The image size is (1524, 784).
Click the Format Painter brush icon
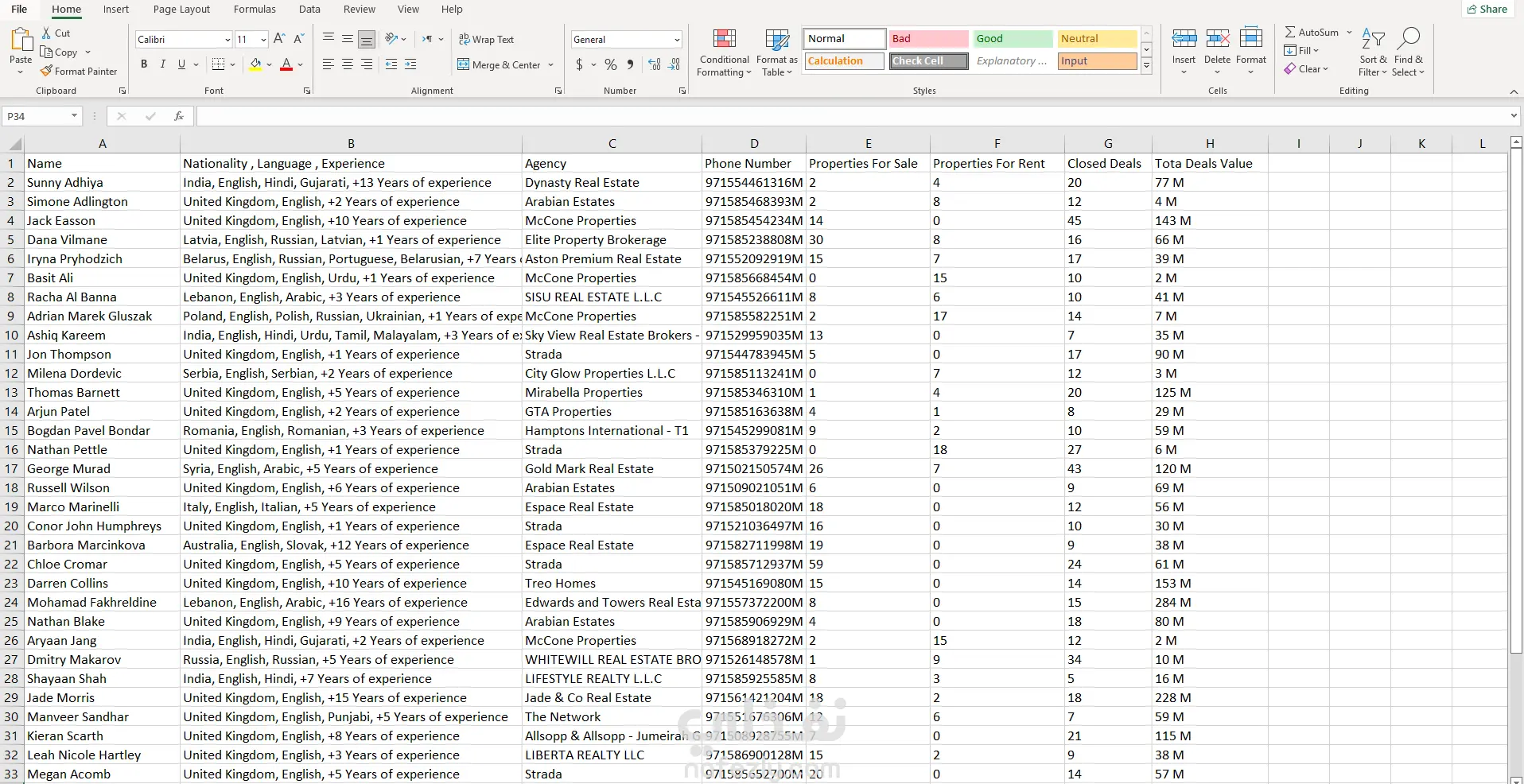47,72
